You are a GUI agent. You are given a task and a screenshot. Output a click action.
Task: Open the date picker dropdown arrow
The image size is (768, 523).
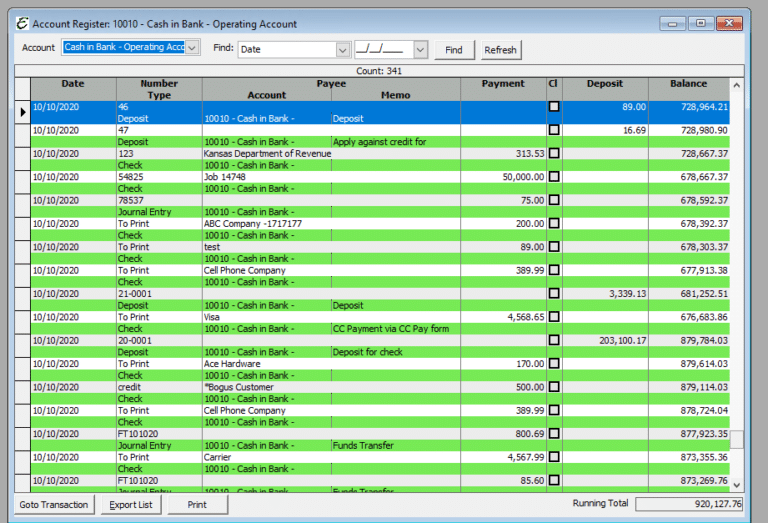(x=420, y=49)
